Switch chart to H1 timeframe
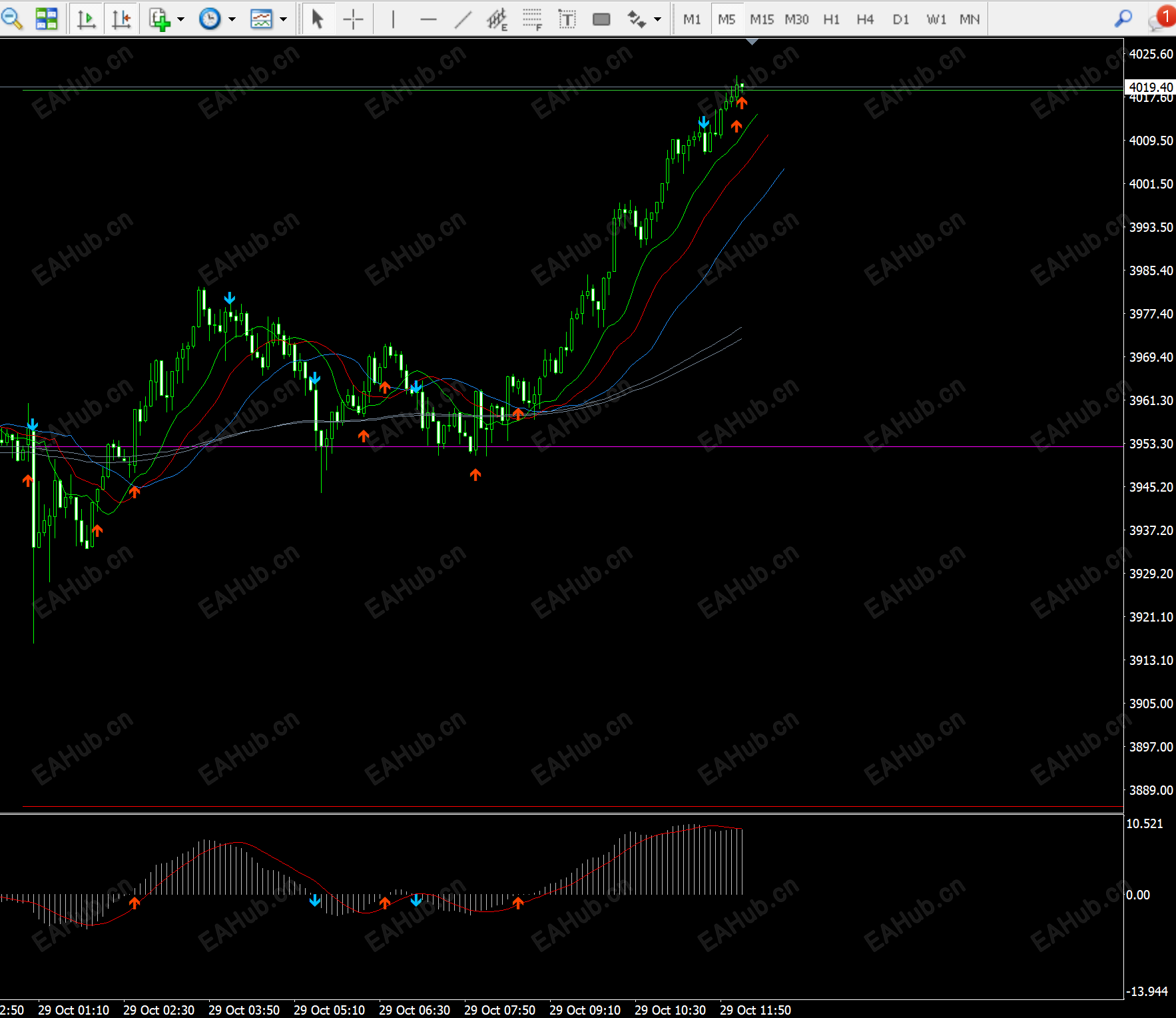 point(831,19)
